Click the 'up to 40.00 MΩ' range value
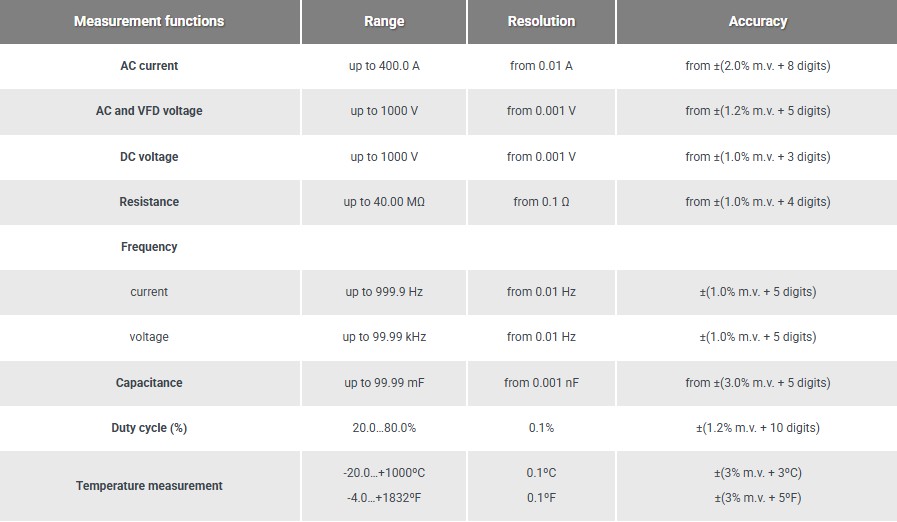This screenshot has height=522, width=897. click(x=384, y=202)
